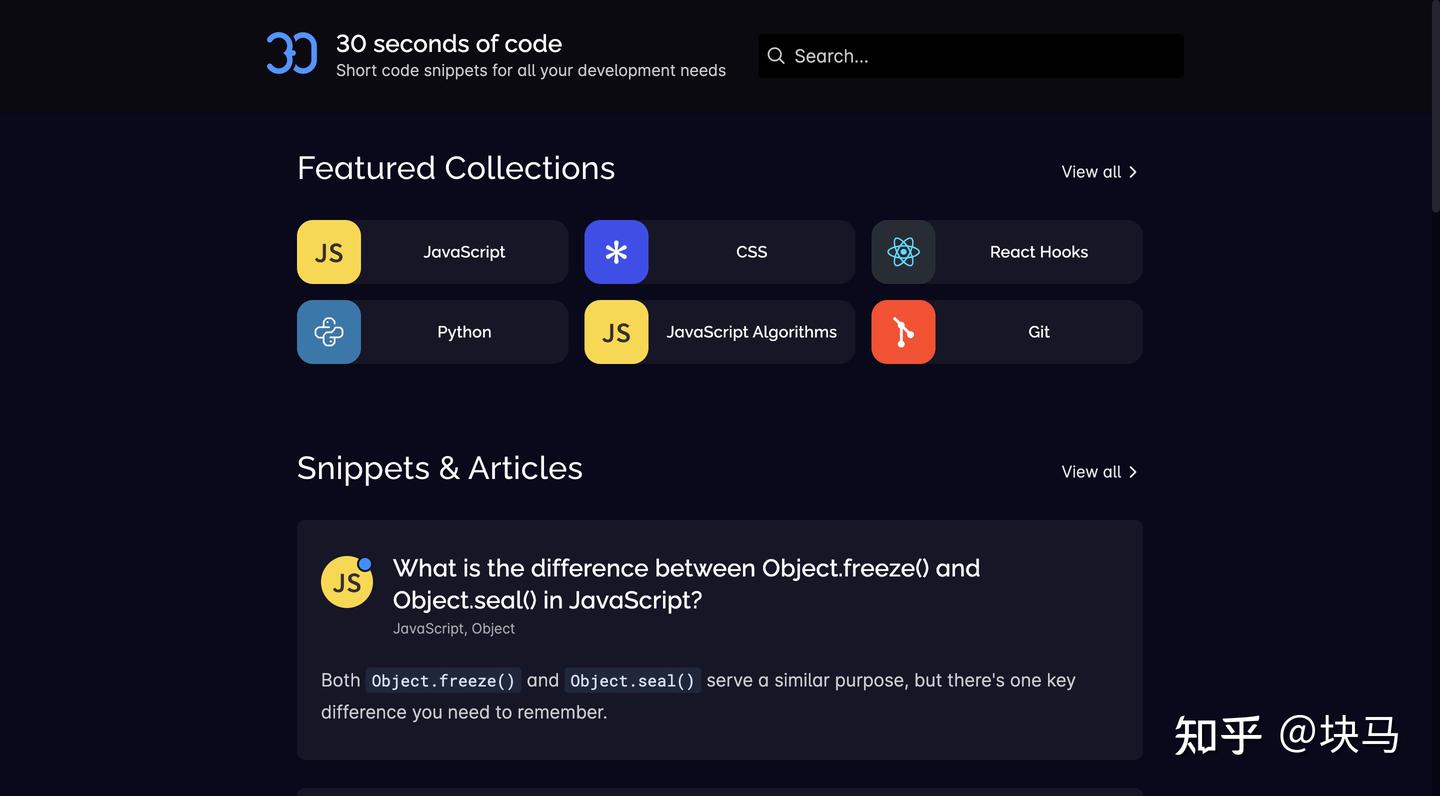Click the React atom icon

(x=903, y=252)
